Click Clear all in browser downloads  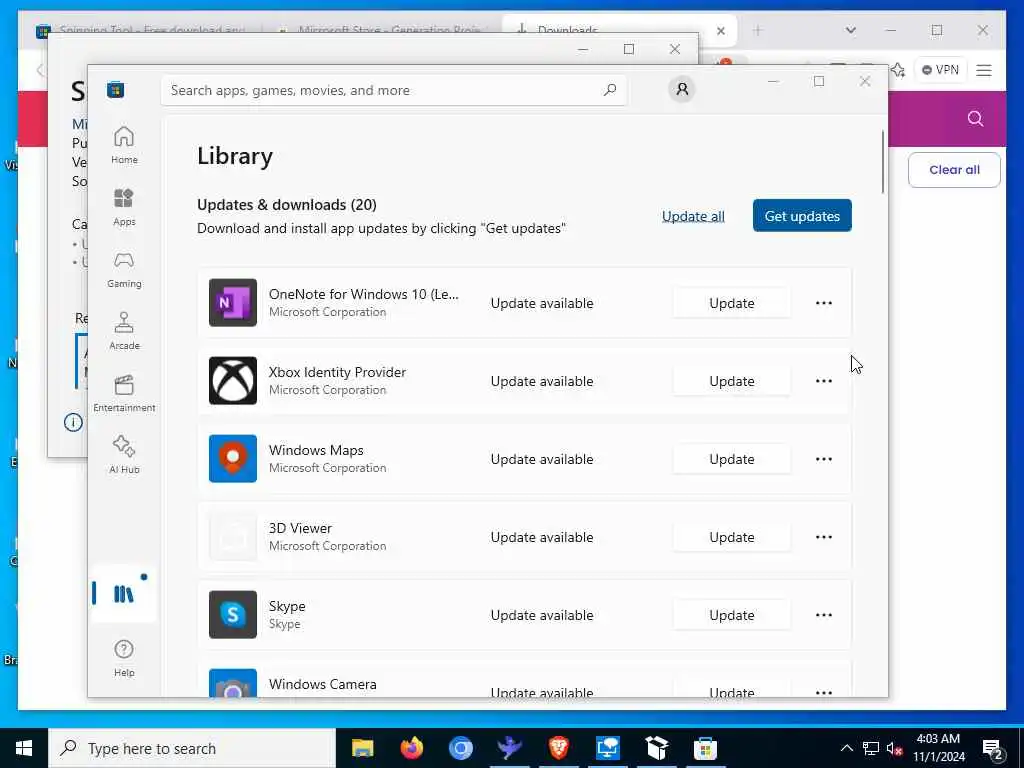pos(954,170)
